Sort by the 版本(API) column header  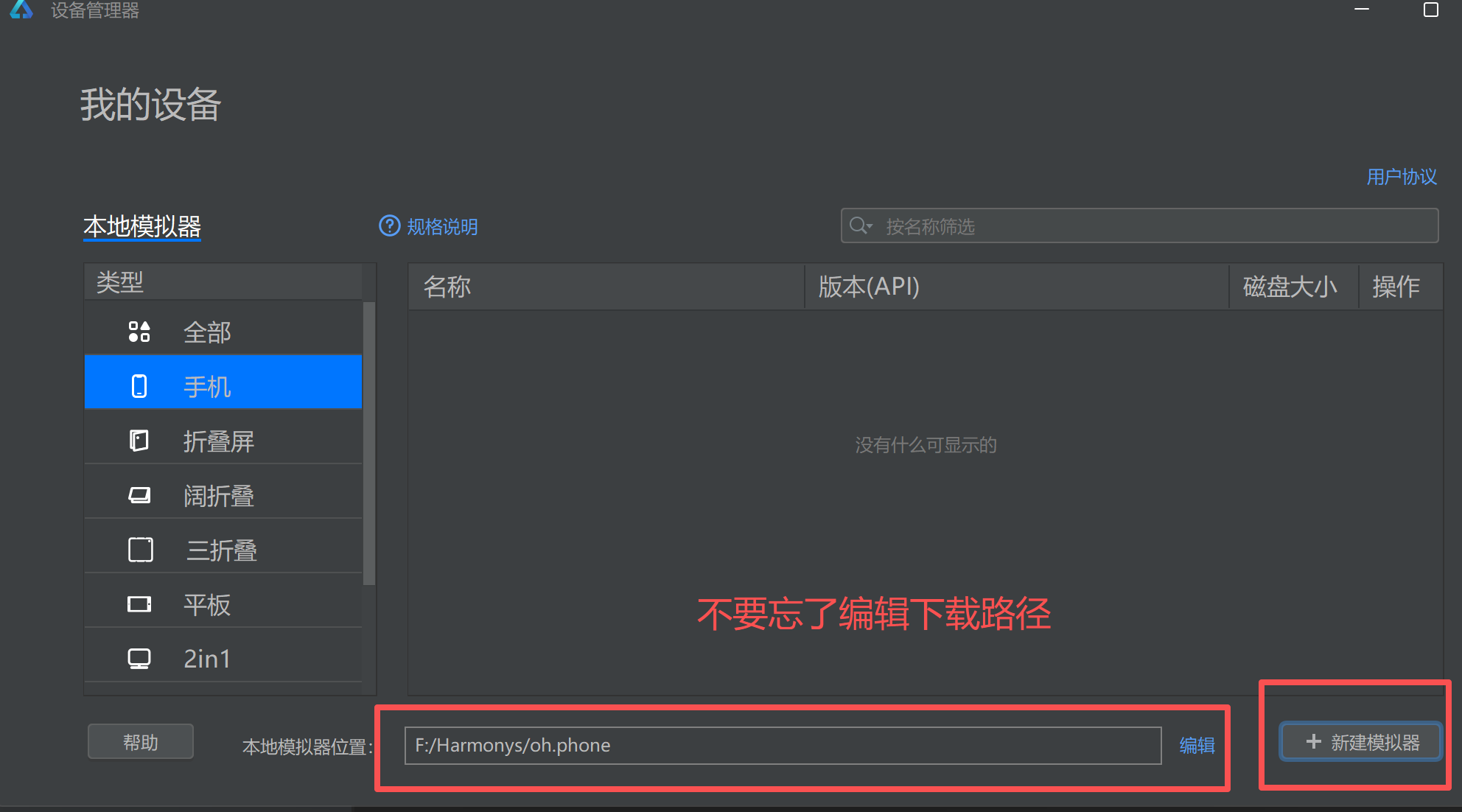pos(867,287)
